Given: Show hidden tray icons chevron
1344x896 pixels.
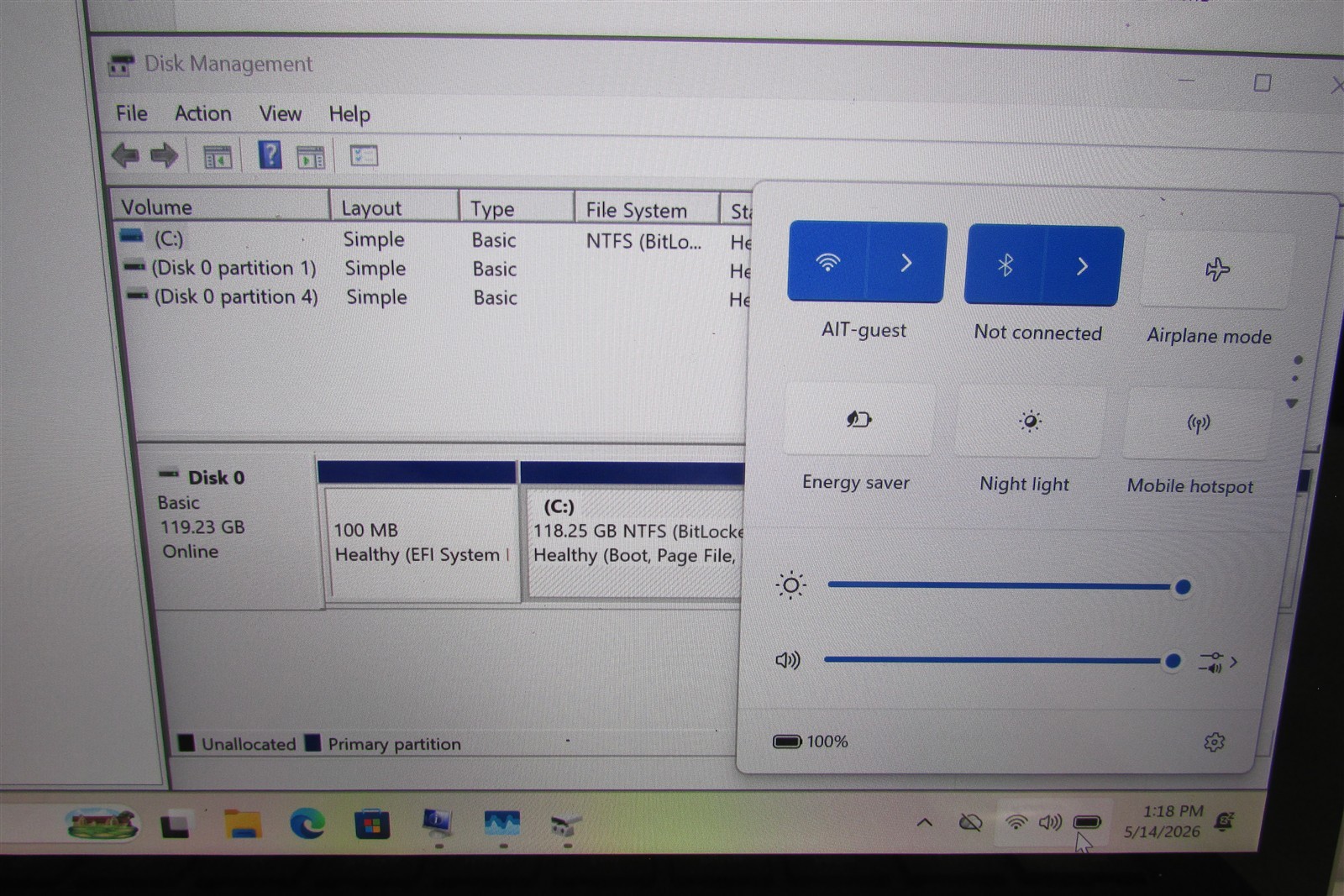Looking at the screenshot, I should pyautogui.click(x=924, y=822).
